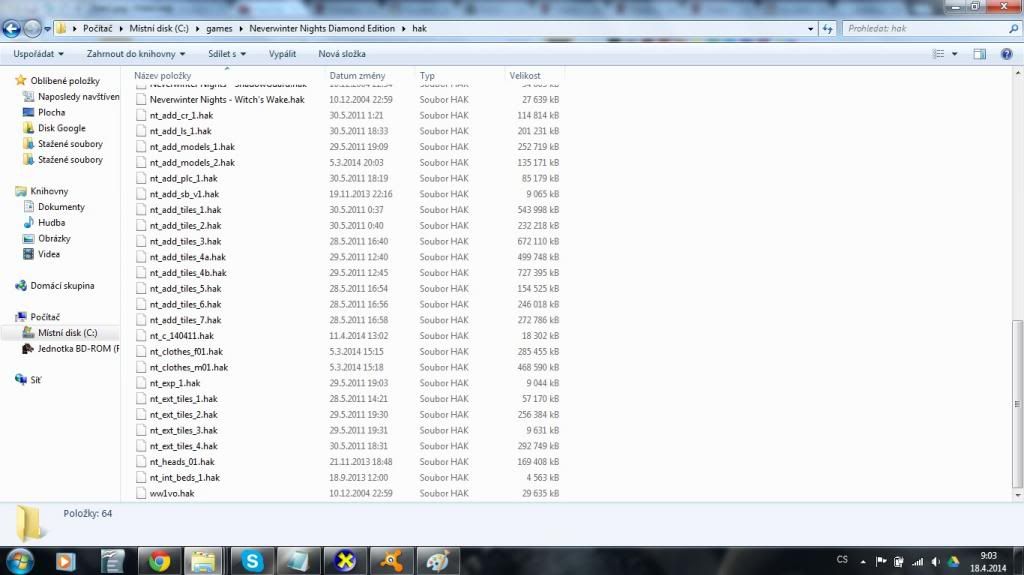The width and height of the screenshot is (1024, 575).
Task: Open Zahrnout do knihovny dropdown
Action: (136, 54)
